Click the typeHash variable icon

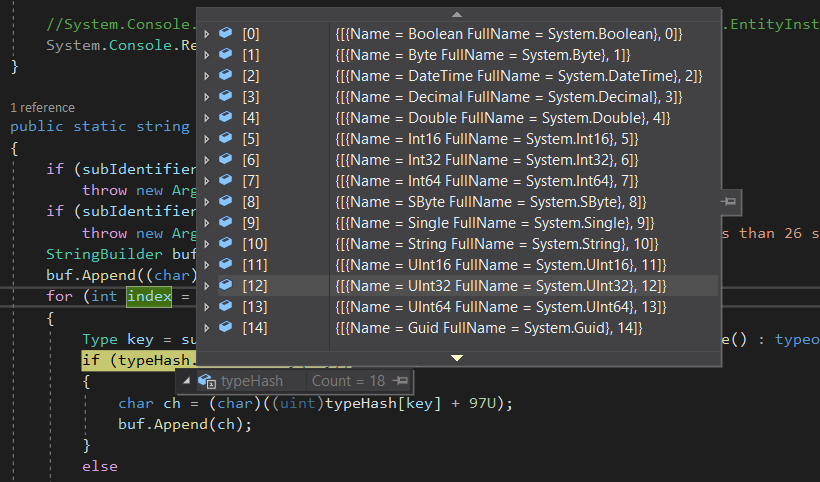pyautogui.click(x=208, y=381)
